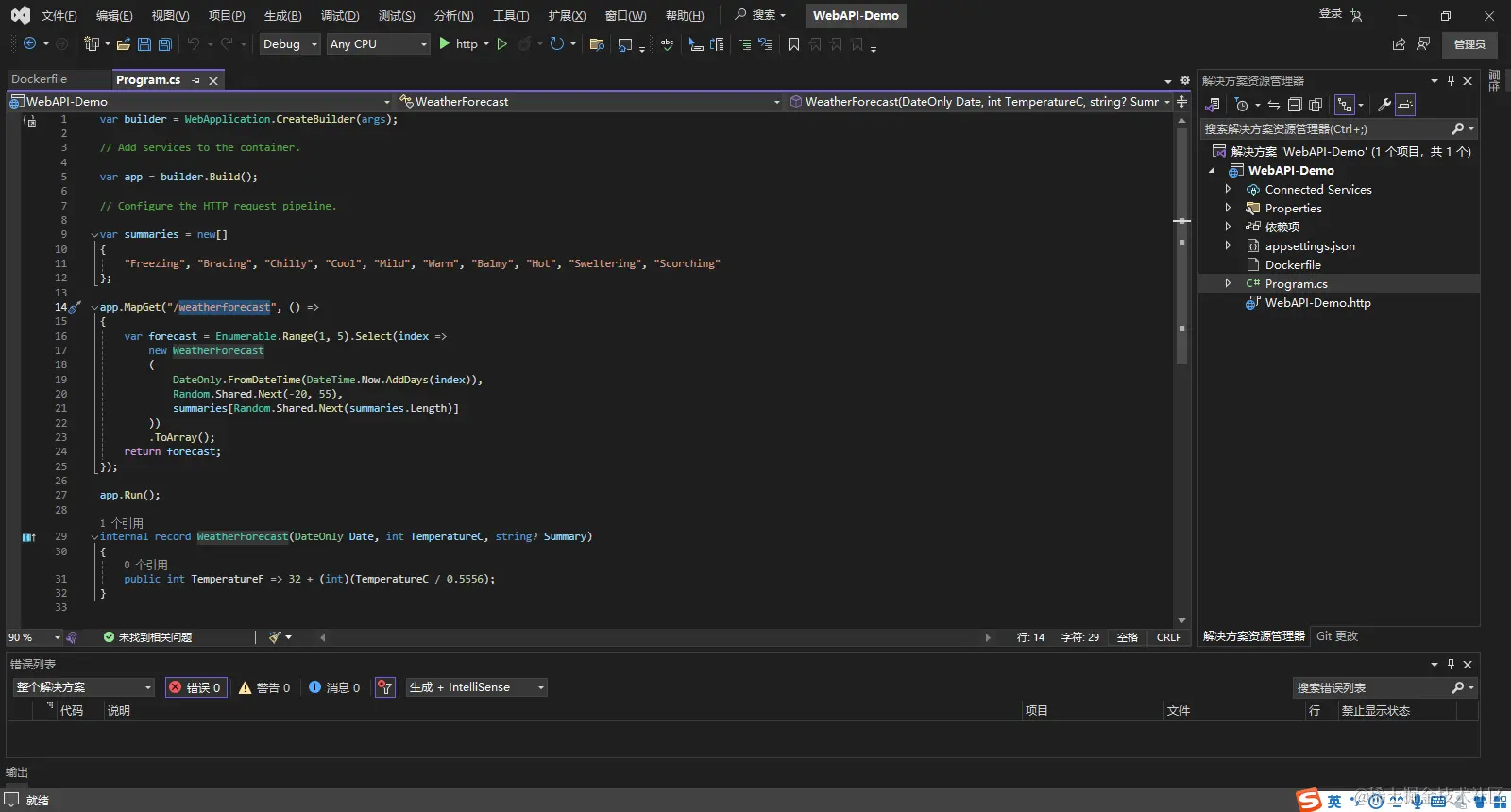The height and width of the screenshot is (812, 1511).
Task: Click the Undo arrow icon
Action: [194, 43]
